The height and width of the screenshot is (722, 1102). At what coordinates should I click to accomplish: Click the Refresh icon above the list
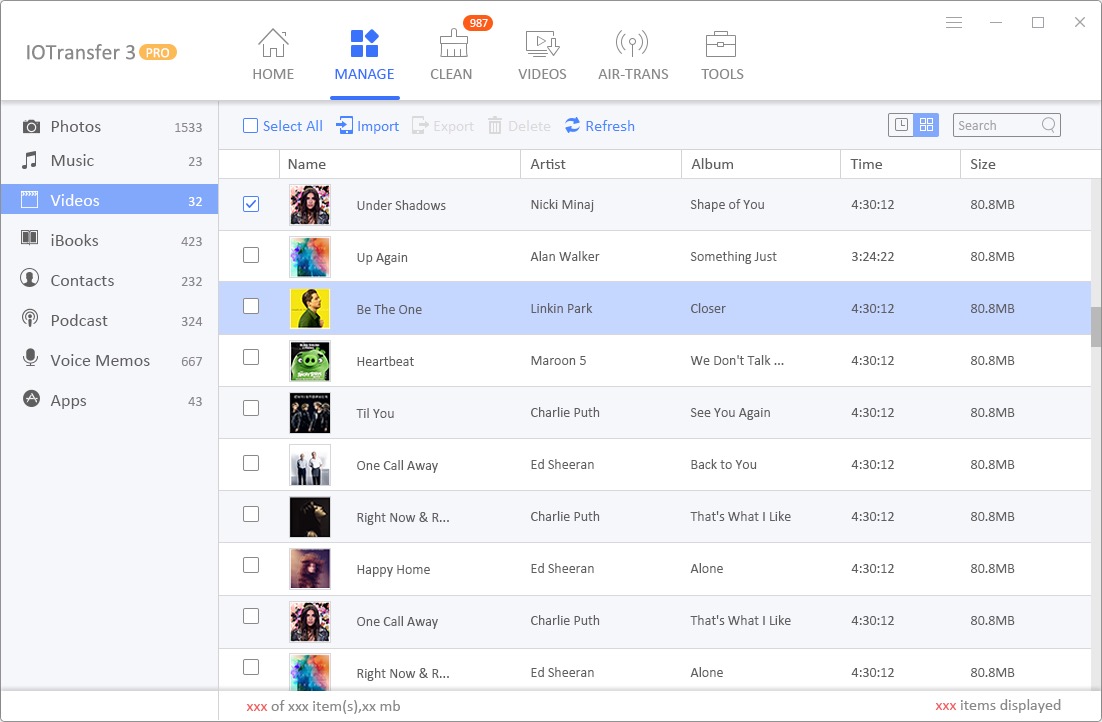[x=600, y=125]
